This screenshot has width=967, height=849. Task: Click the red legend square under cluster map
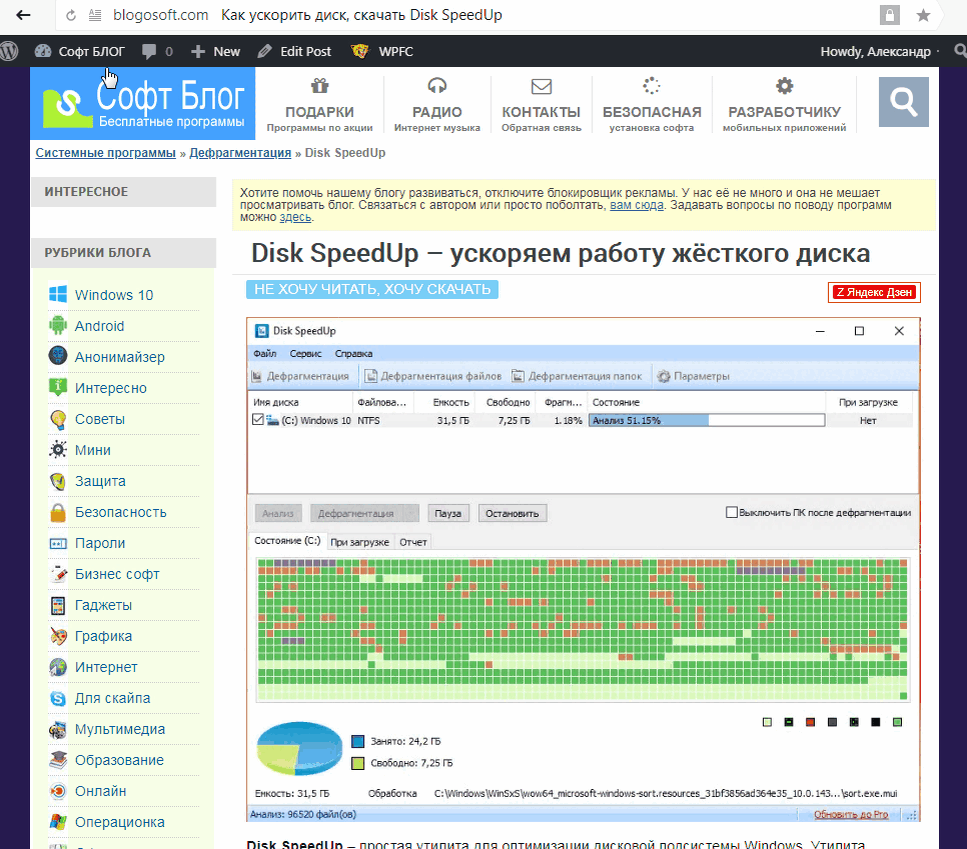[x=810, y=722]
